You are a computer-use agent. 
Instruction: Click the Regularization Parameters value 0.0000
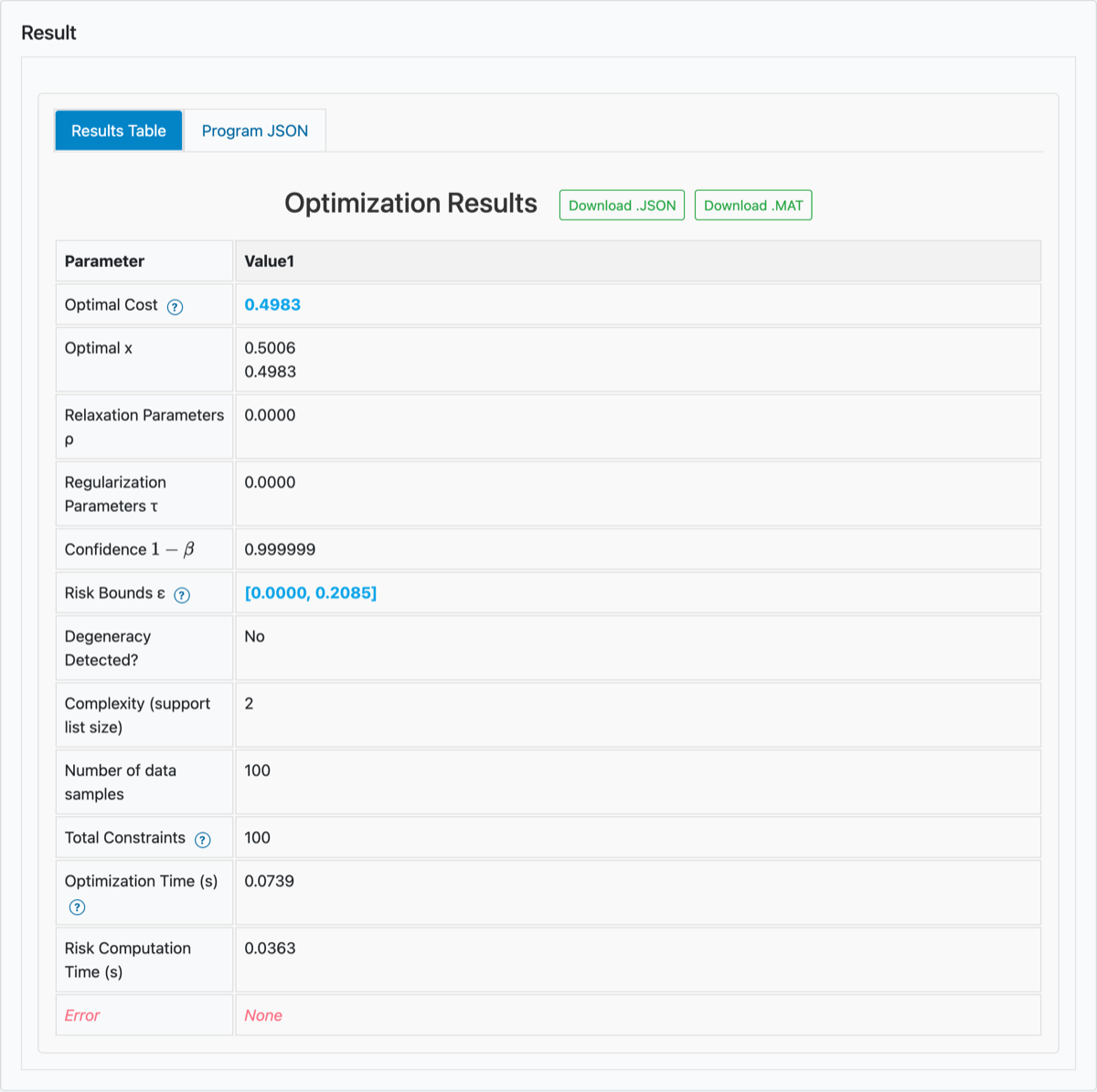270,482
